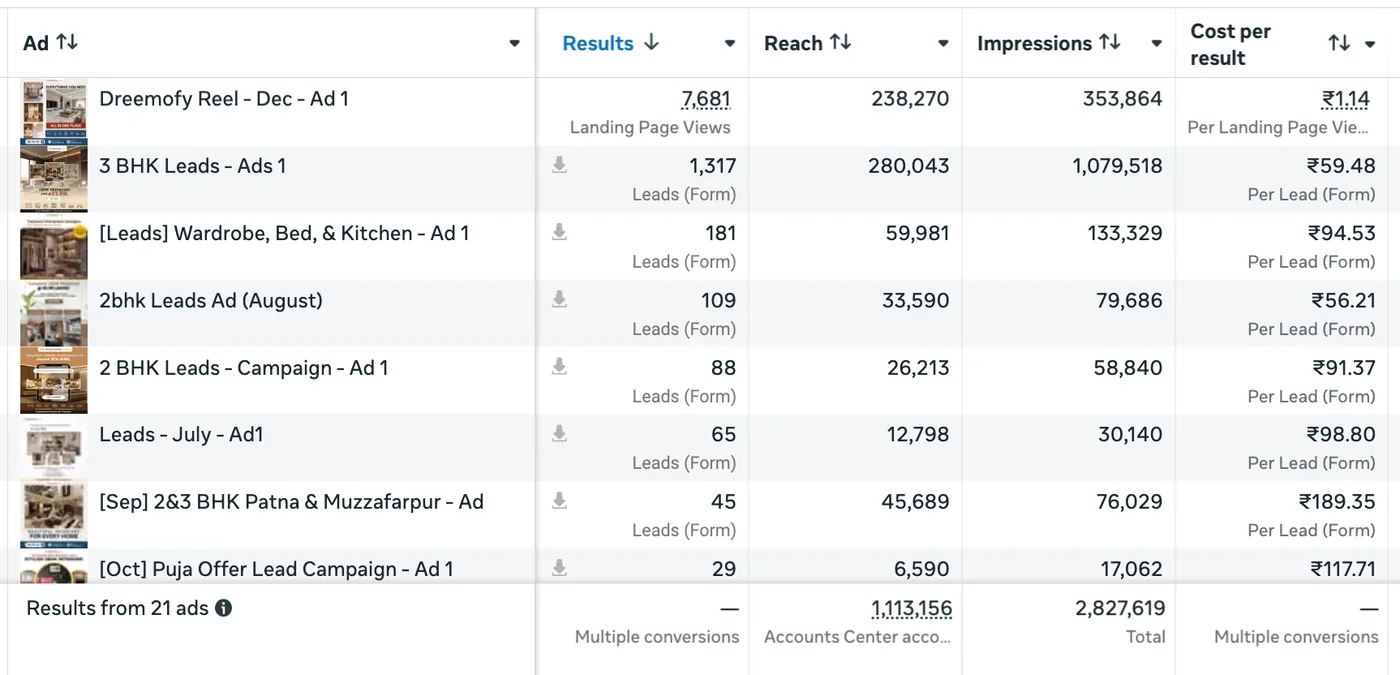Select the impressions value 1,079,518
The height and width of the screenshot is (675, 1400).
pos(1118,166)
